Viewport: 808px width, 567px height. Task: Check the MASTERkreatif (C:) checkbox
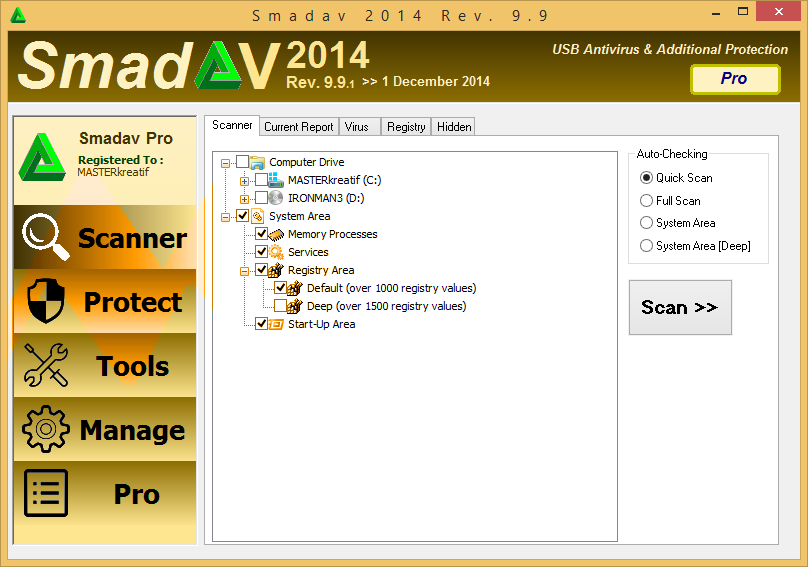(261, 180)
